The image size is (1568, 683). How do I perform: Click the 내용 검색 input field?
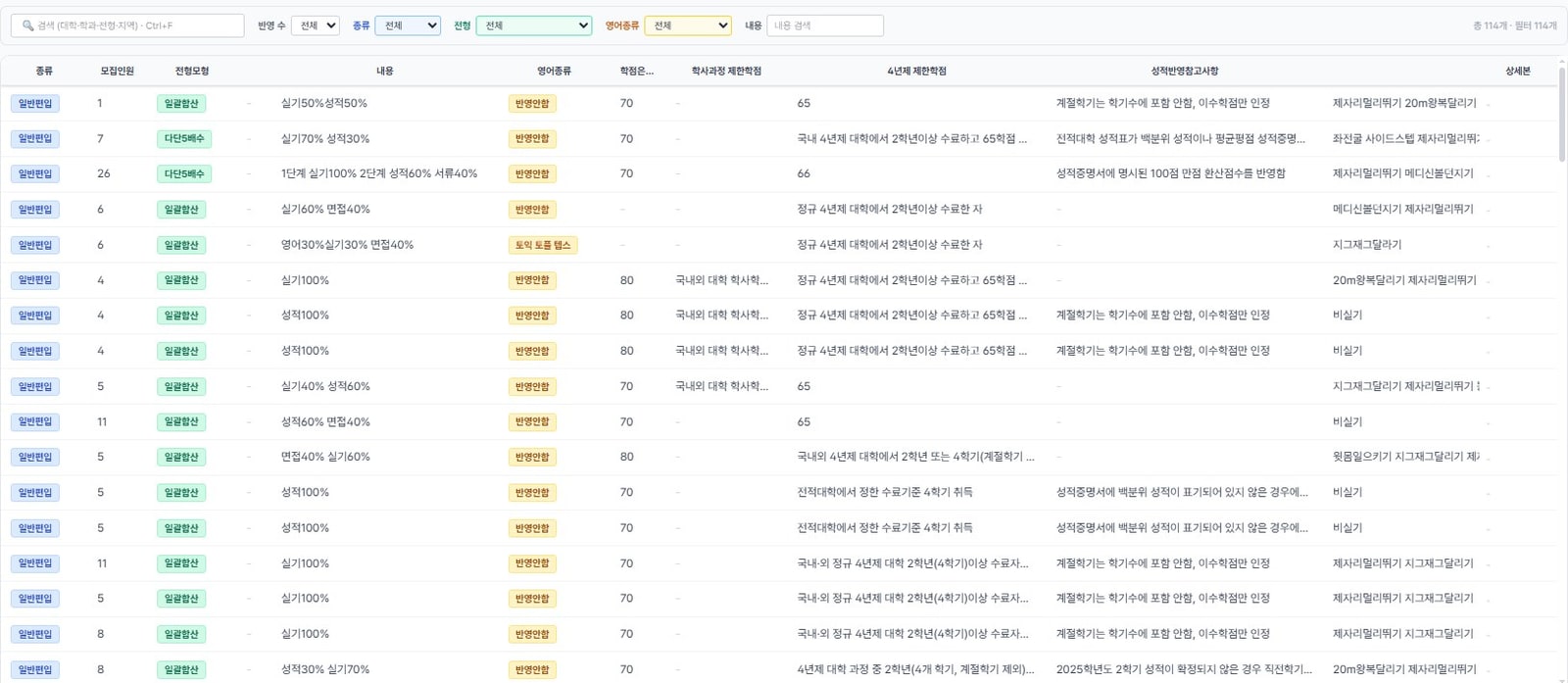tap(825, 25)
